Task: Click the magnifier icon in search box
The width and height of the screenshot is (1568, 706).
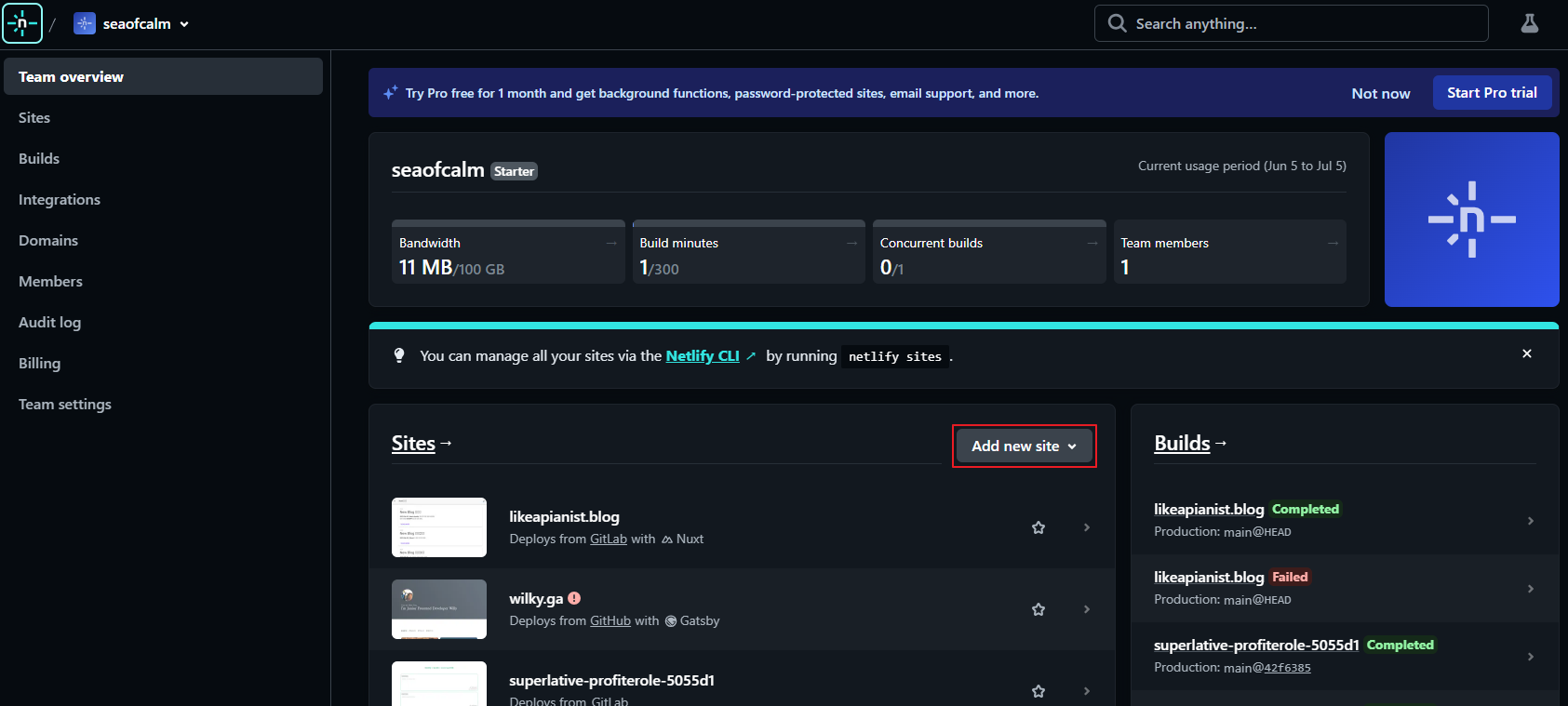Action: tap(1117, 23)
